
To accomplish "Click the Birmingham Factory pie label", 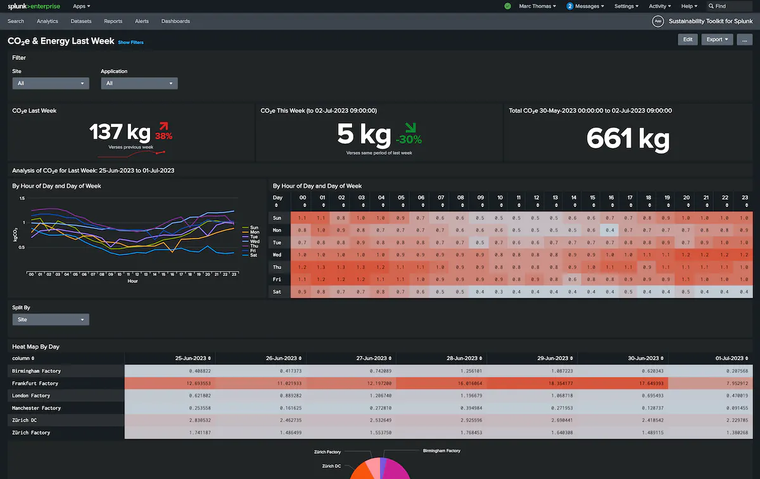I will 442,451.
